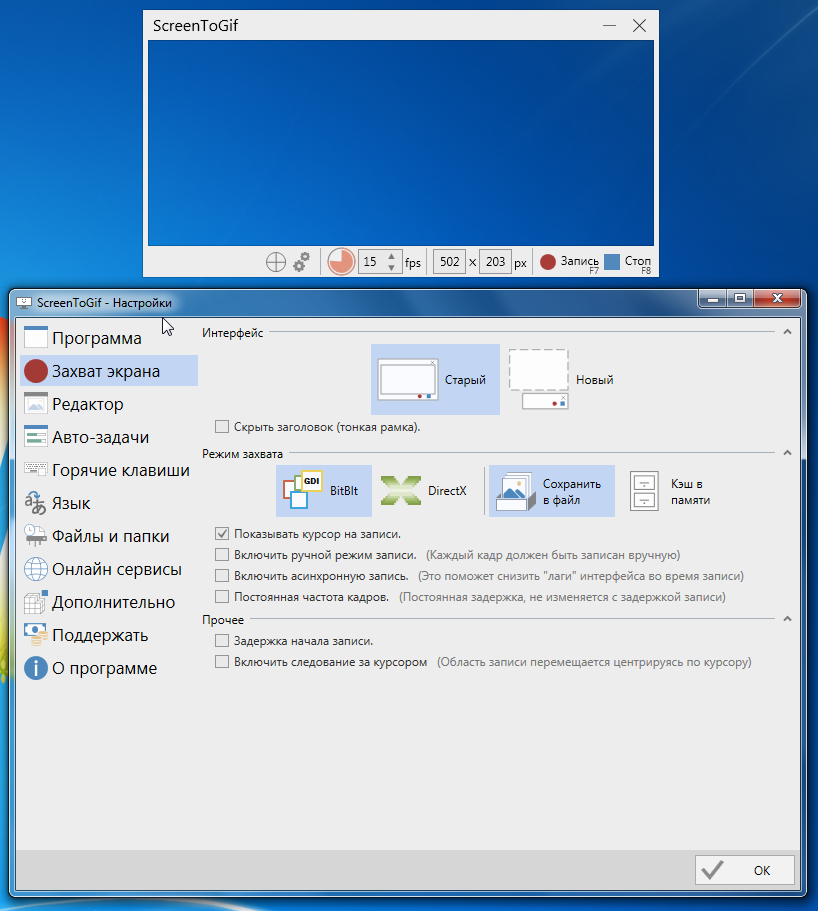Viewport: 818px width, 911px height.
Task: Enable Включить асинхронную запись checkbox
Action: click(x=221, y=575)
